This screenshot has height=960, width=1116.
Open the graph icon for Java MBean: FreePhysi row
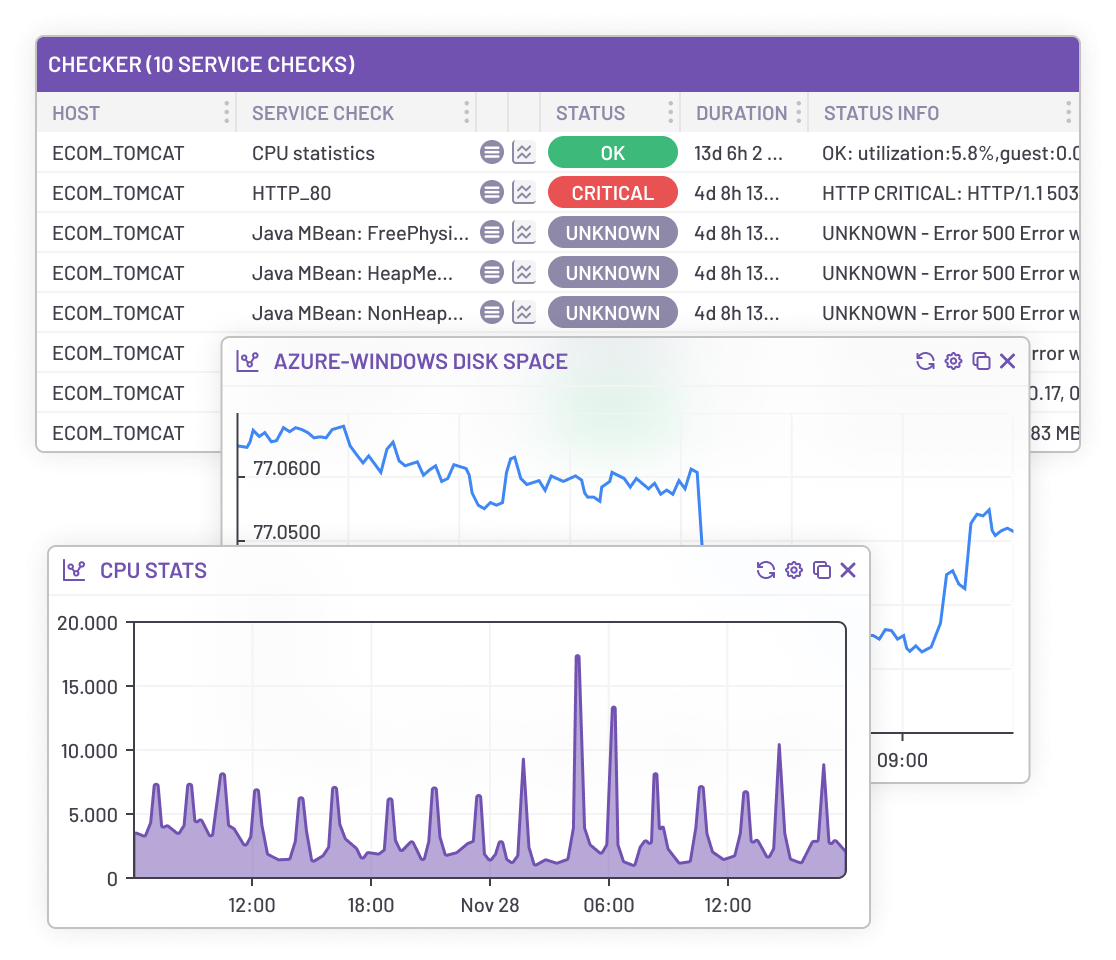tap(523, 232)
